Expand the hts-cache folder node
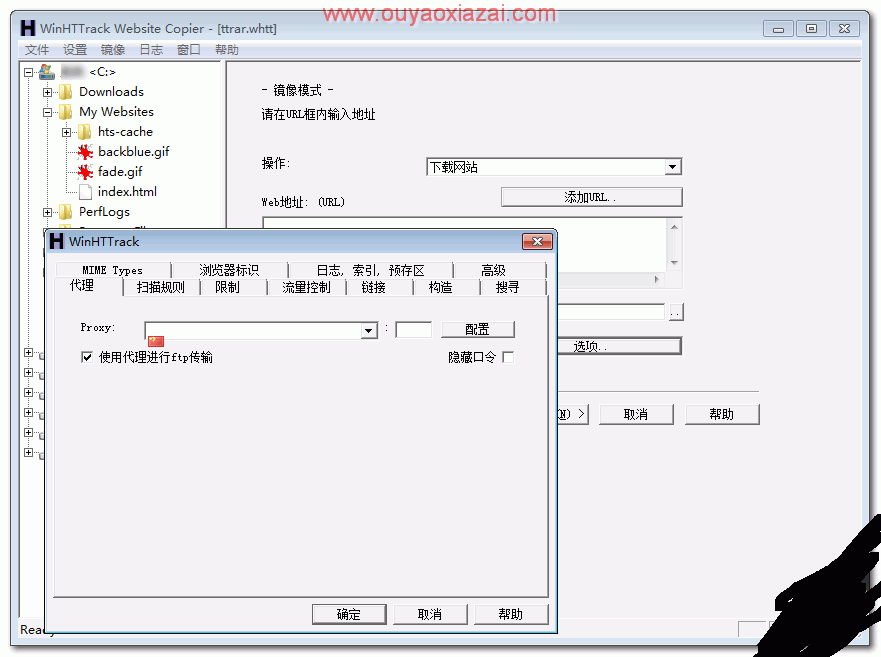The width and height of the screenshot is (881, 657). (x=67, y=133)
